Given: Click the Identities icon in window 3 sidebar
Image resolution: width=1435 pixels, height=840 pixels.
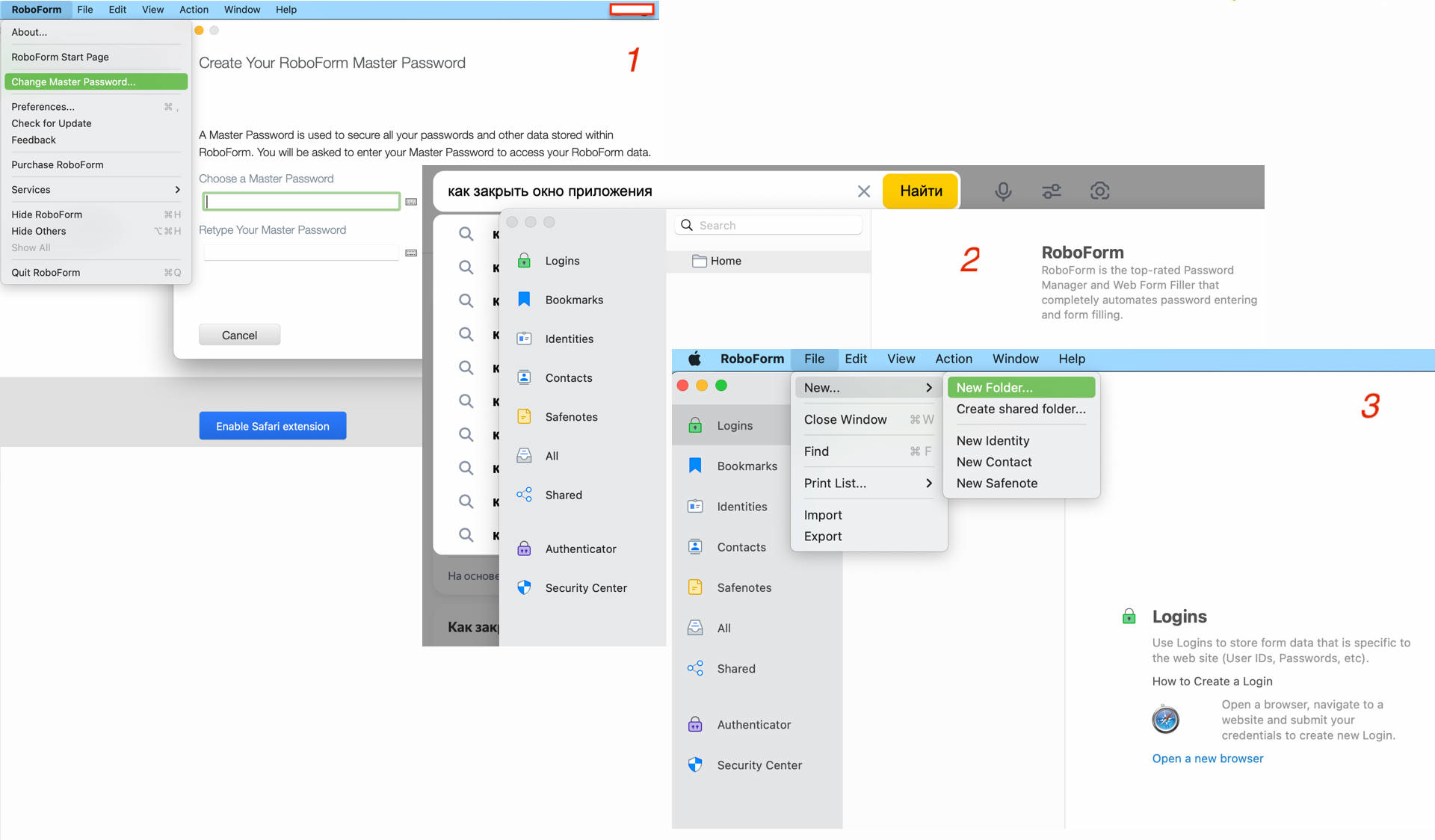Looking at the screenshot, I should pos(695,507).
